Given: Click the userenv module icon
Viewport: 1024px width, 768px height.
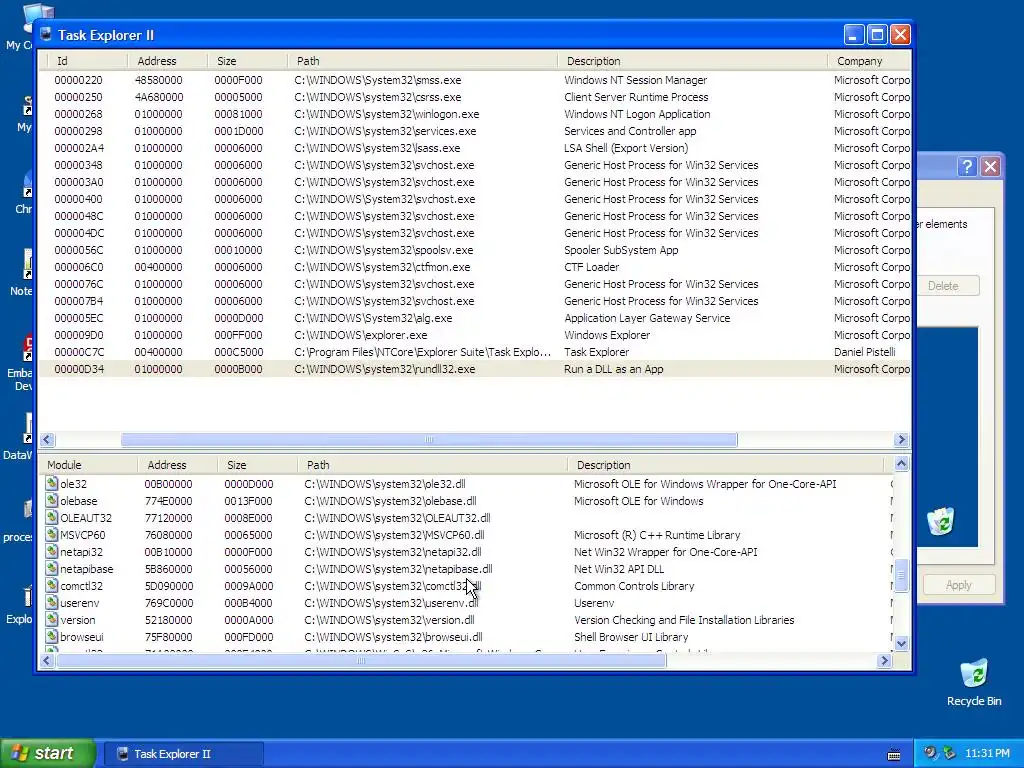Looking at the screenshot, I should tap(52, 602).
